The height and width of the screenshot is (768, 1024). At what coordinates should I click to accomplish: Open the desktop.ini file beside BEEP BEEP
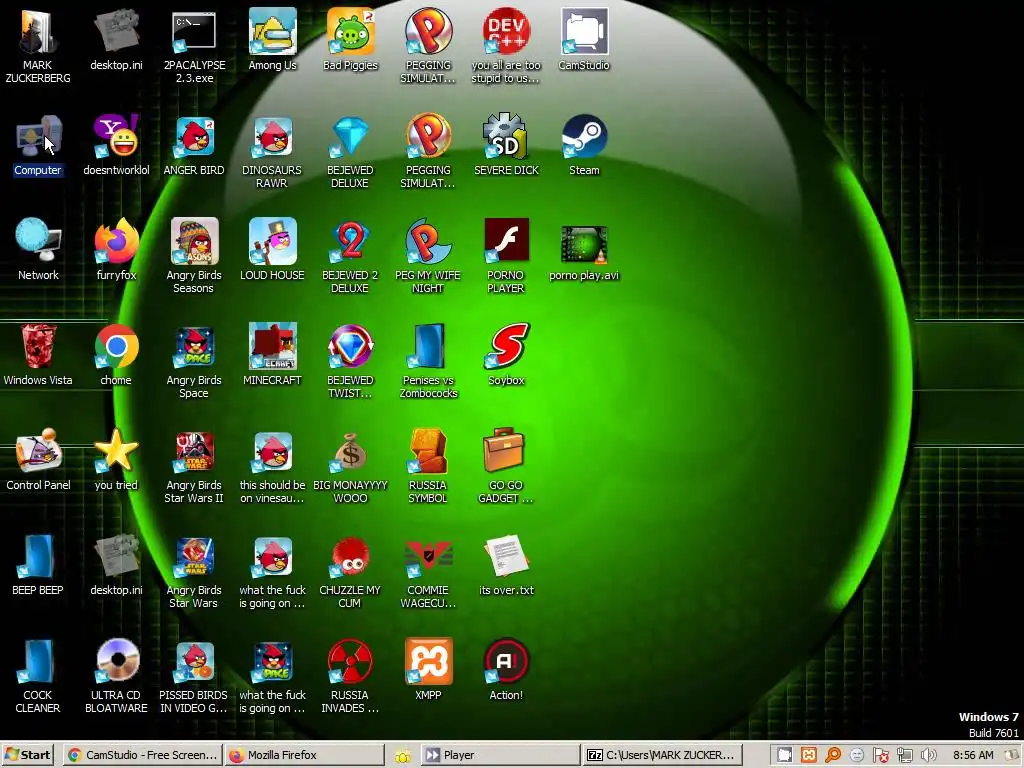[x=116, y=565]
